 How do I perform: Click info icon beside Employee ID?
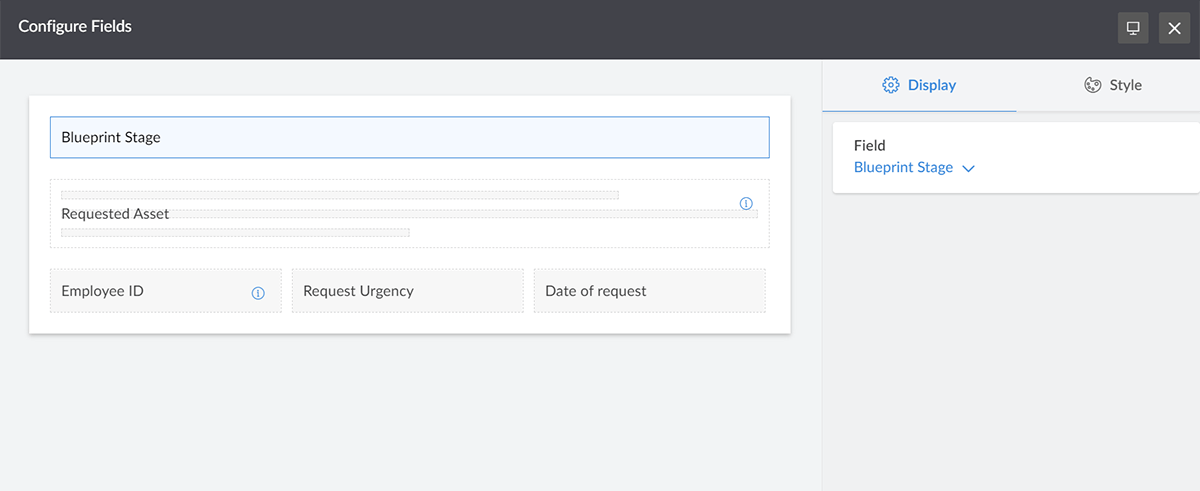pos(258,293)
